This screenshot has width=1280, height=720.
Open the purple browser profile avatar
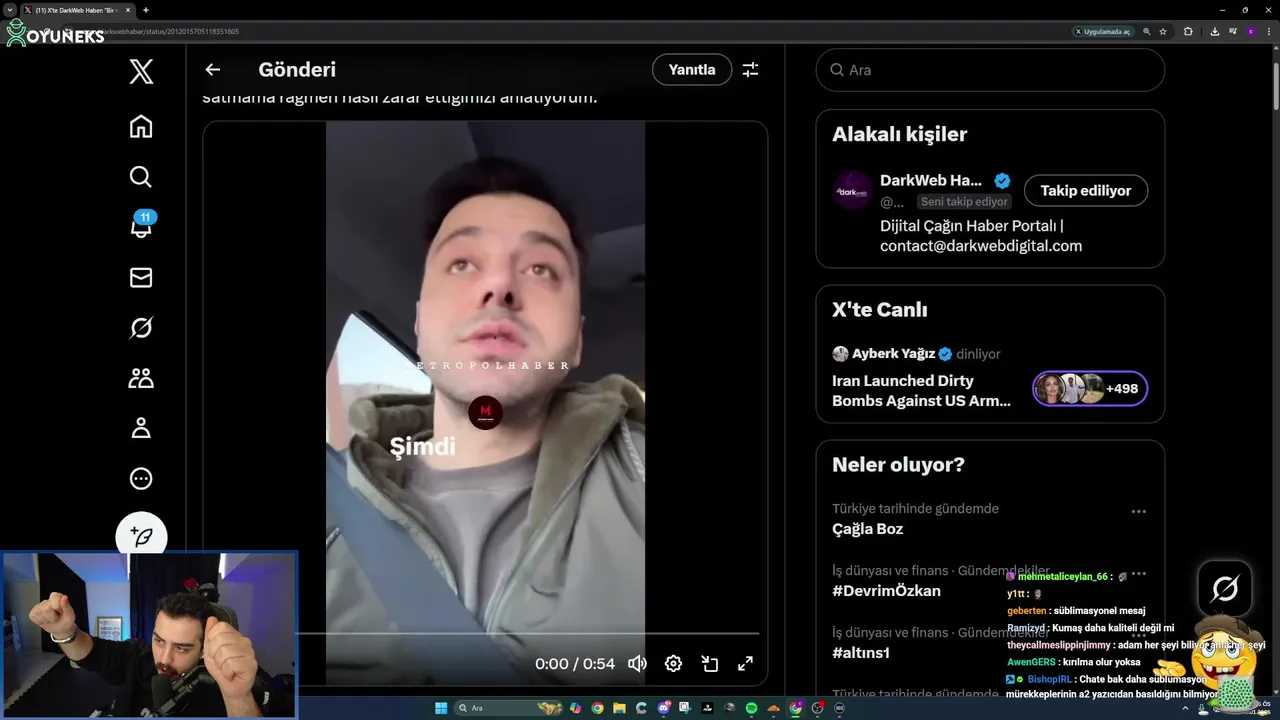[1251, 32]
